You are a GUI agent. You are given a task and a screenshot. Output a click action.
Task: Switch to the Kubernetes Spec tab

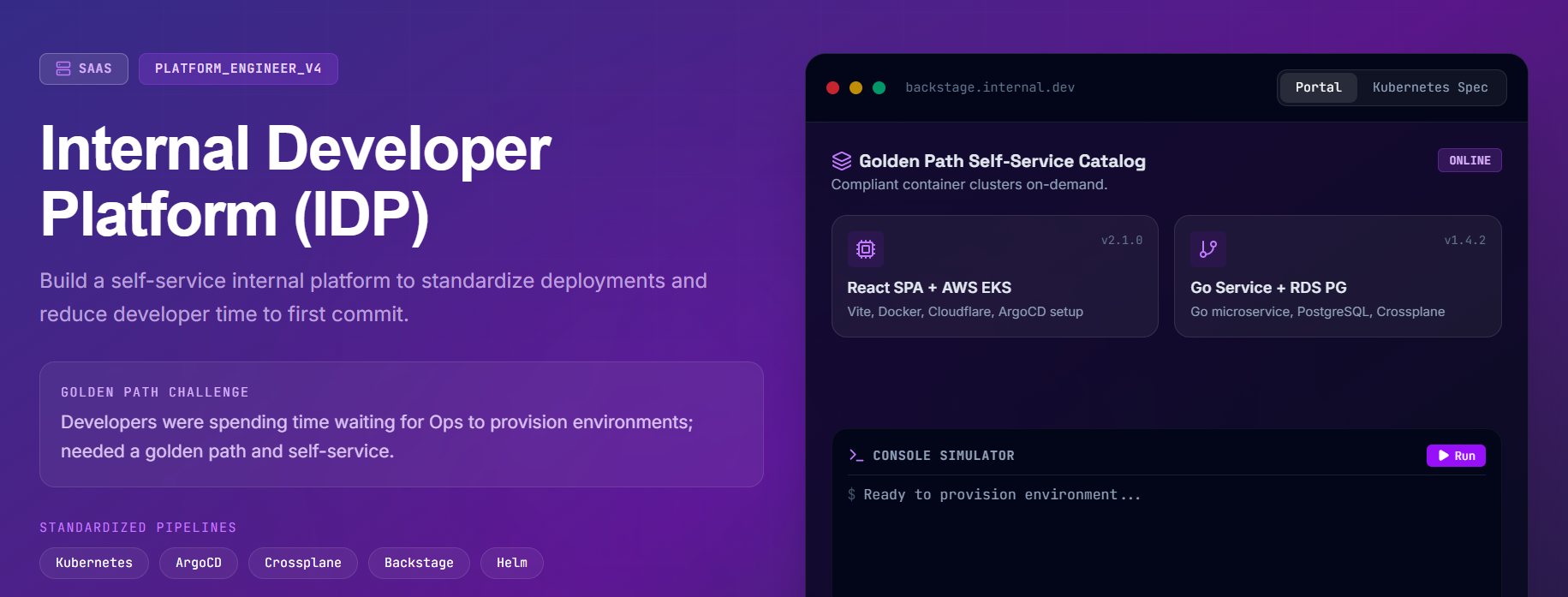point(1430,87)
